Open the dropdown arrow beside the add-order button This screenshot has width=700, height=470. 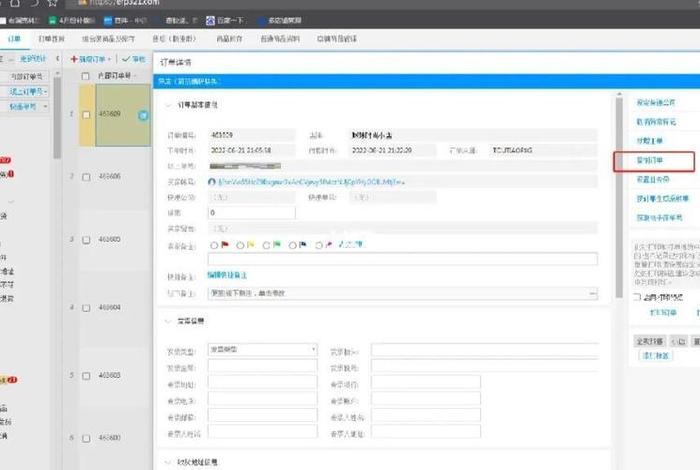pyautogui.click(x=109, y=59)
